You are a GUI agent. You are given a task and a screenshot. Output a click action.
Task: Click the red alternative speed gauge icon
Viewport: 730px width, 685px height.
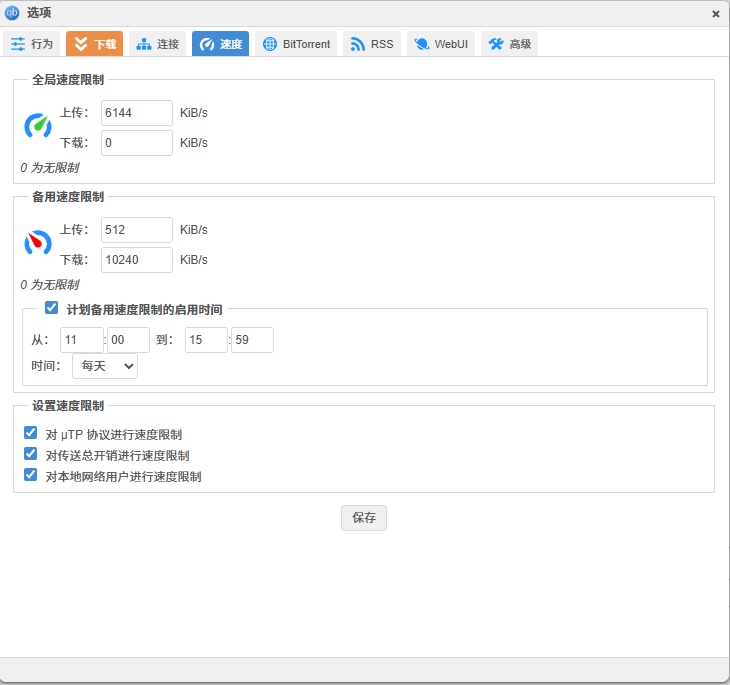tap(38, 243)
